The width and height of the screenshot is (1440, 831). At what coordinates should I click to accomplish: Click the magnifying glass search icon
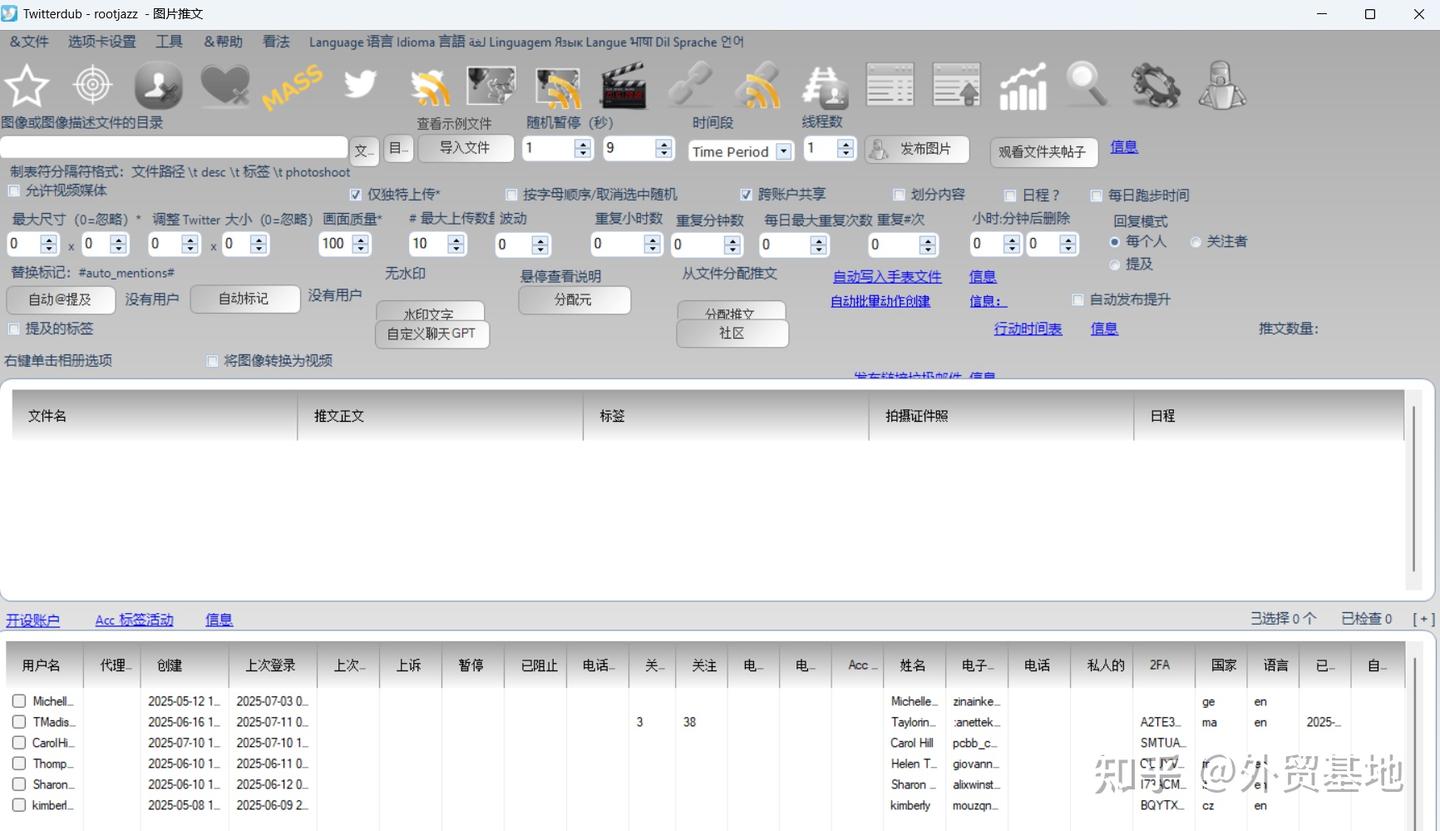(x=1088, y=85)
